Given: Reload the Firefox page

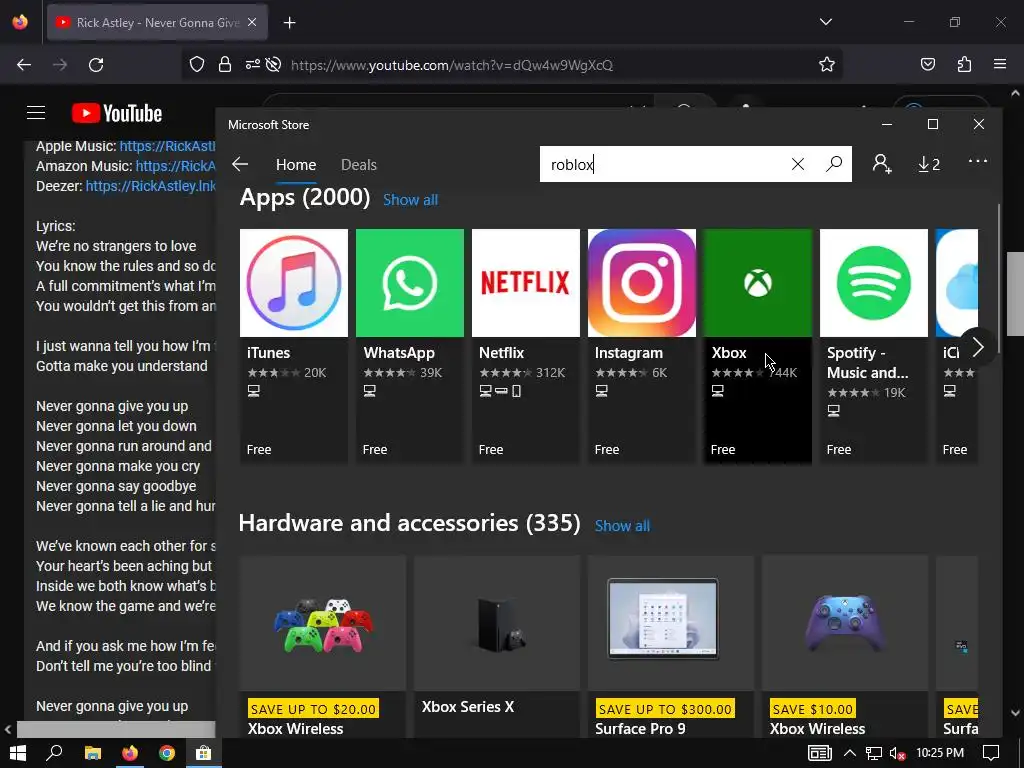Looking at the screenshot, I should pyautogui.click(x=96, y=65).
